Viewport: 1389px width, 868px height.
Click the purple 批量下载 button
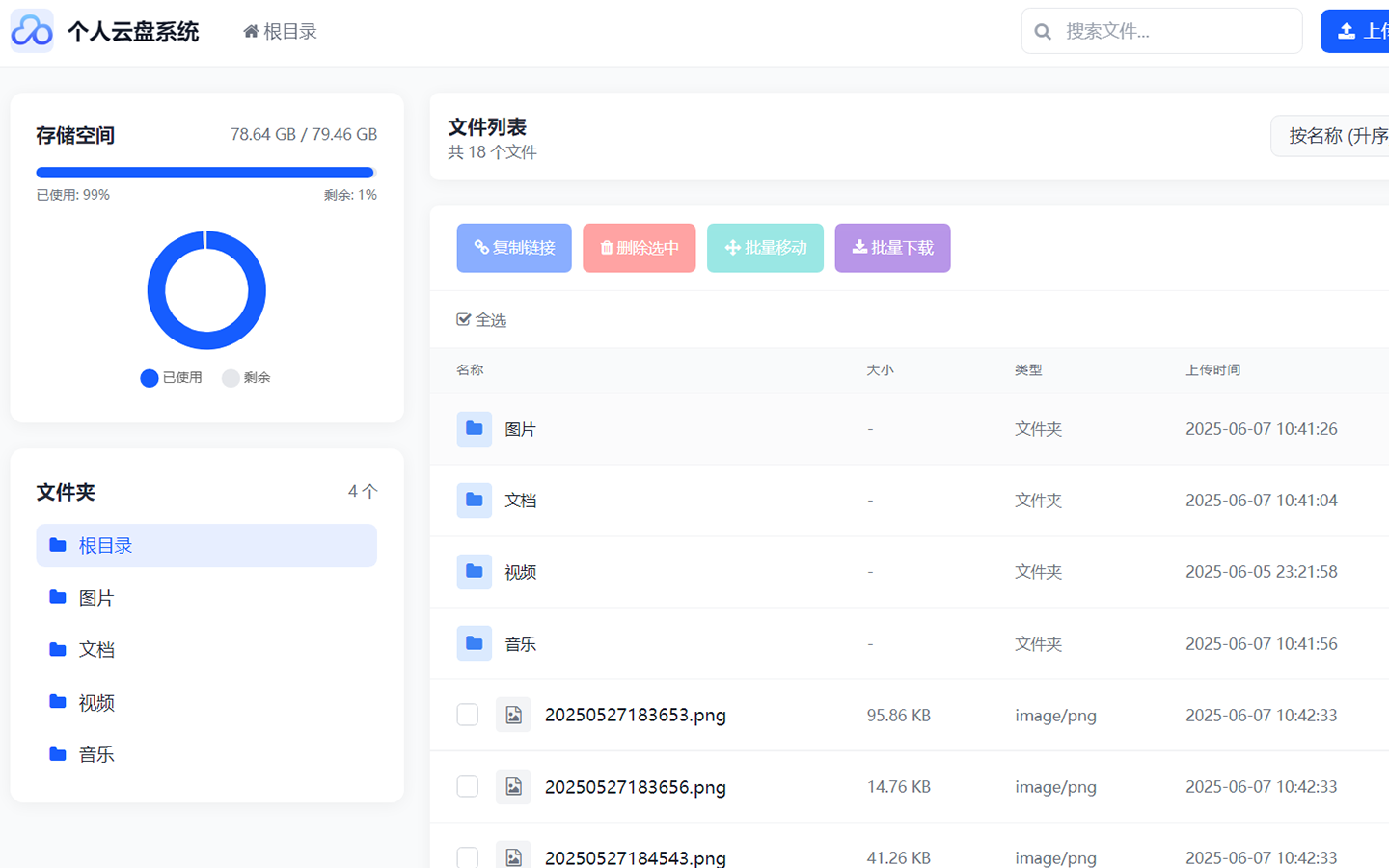(892, 248)
